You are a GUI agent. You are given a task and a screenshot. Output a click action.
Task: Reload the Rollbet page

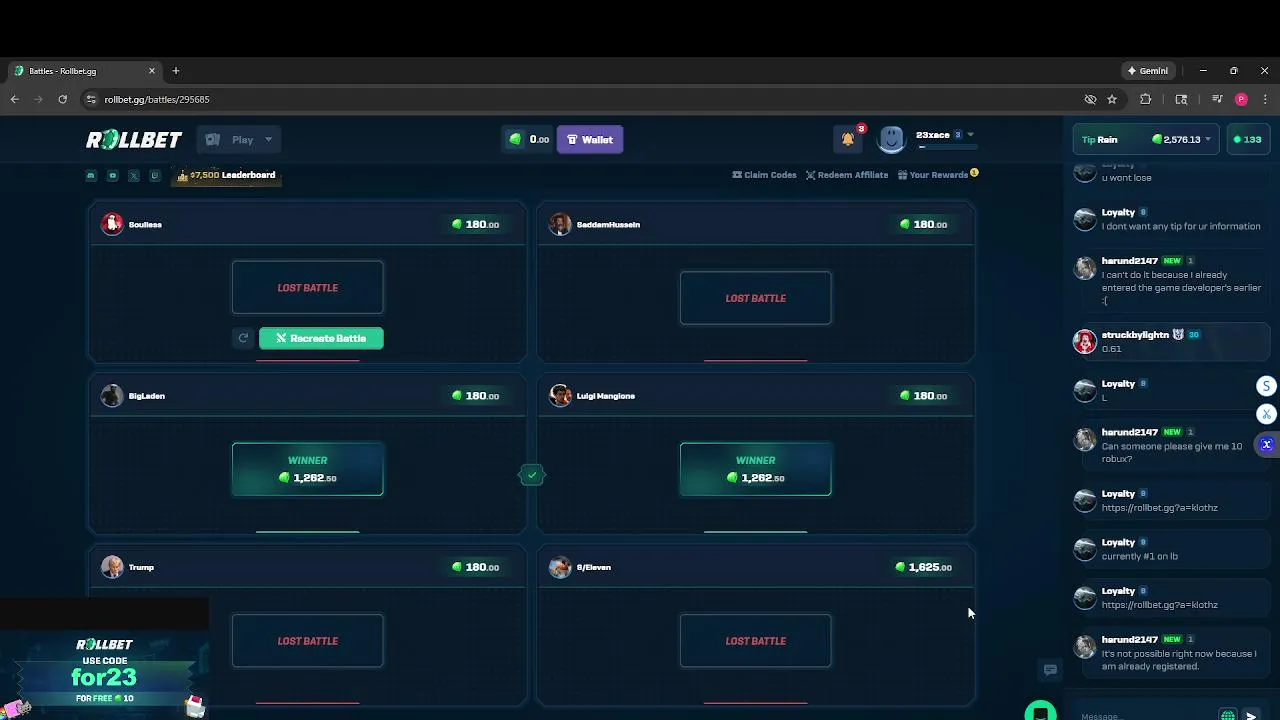(62, 99)
